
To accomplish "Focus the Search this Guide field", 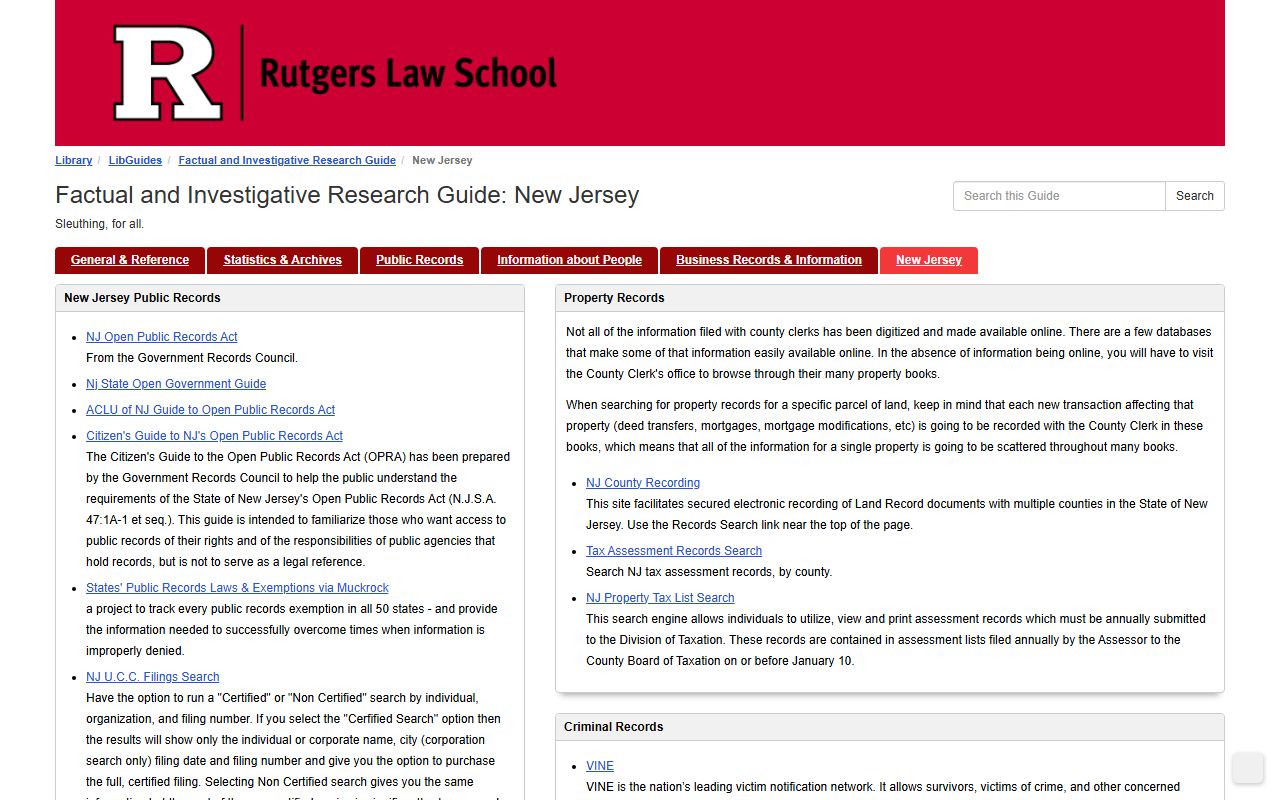I will point(1059,196).
